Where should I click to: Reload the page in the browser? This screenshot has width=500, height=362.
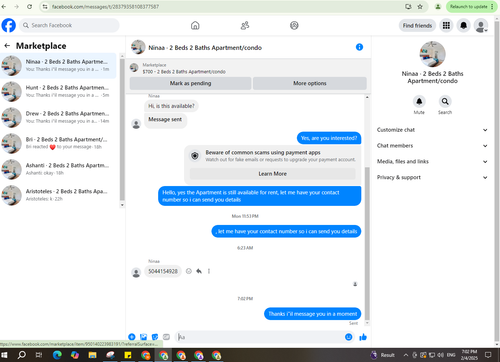(30, 6)
